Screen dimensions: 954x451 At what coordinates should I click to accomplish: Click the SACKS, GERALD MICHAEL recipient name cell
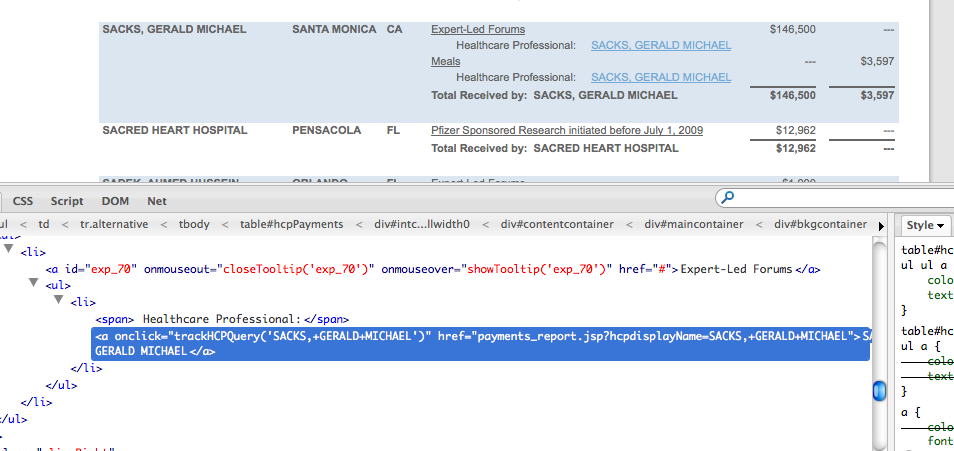point(174,29)
